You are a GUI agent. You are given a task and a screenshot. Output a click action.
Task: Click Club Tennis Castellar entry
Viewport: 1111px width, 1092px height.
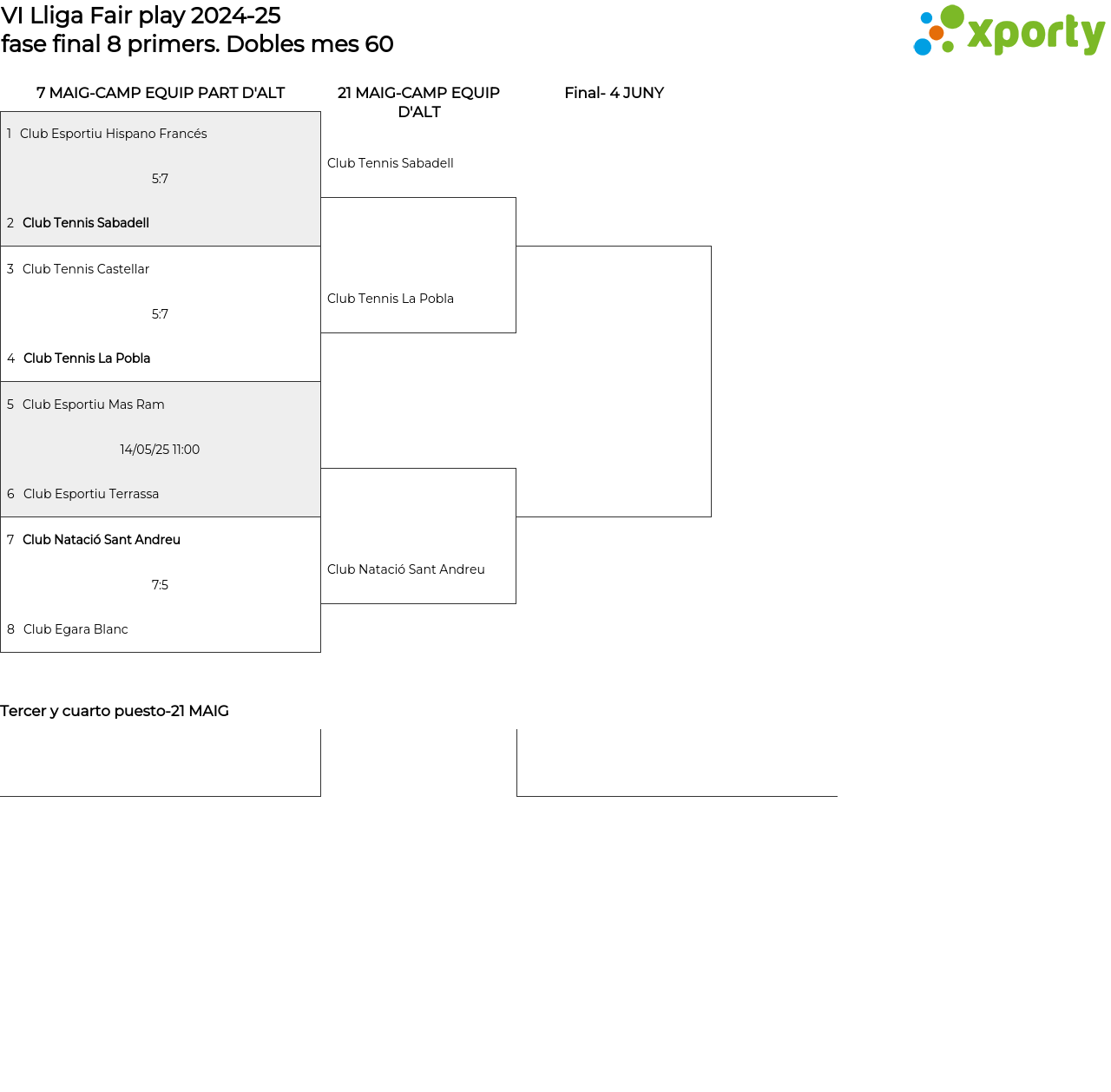pos(86,269)
